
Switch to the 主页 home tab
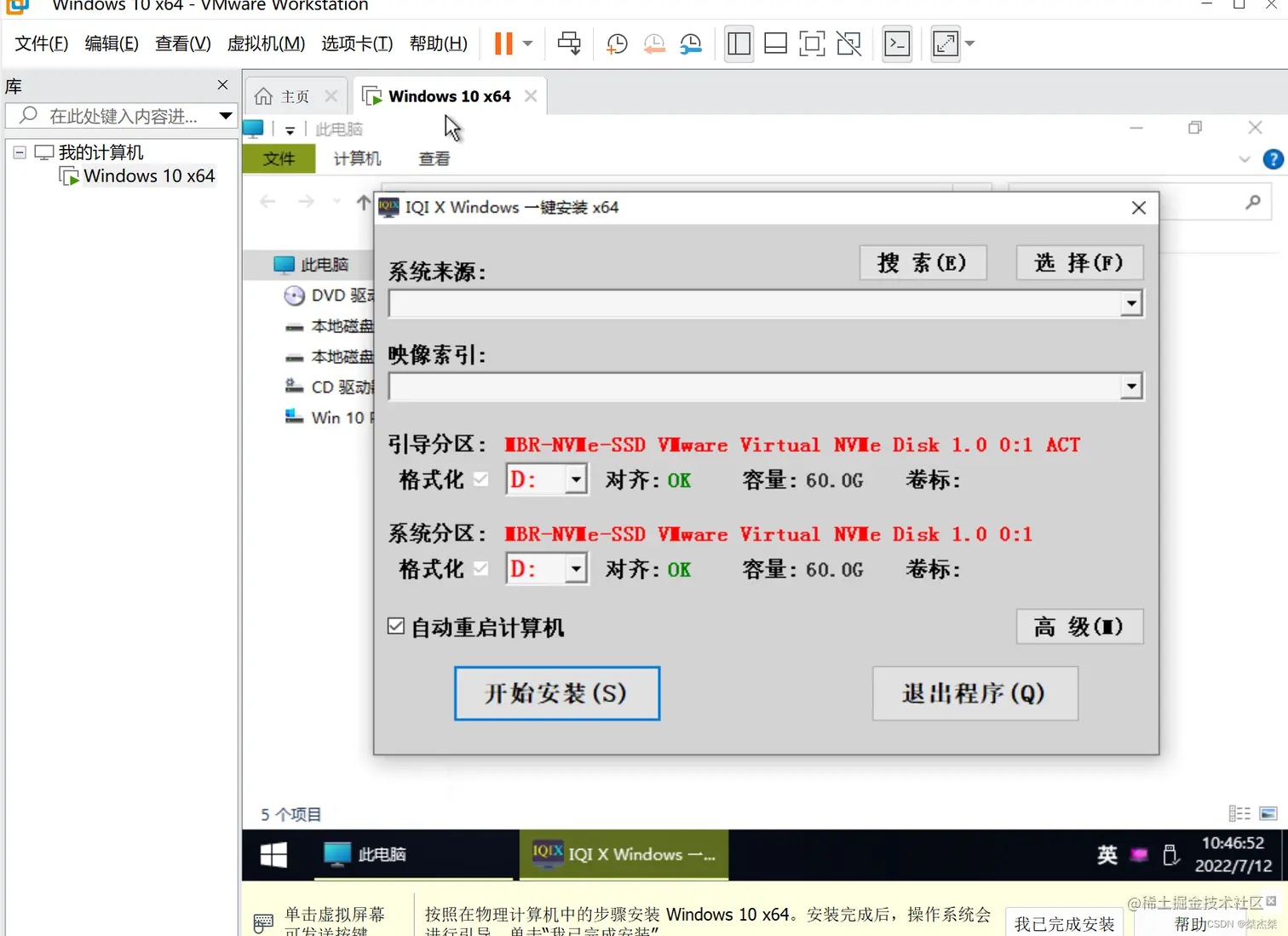(285, 96)
